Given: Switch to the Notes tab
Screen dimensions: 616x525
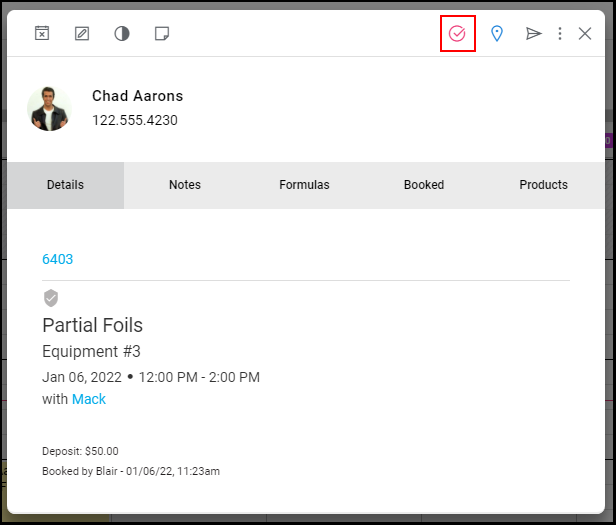Looking at the screenshot, I should [185, 185].
